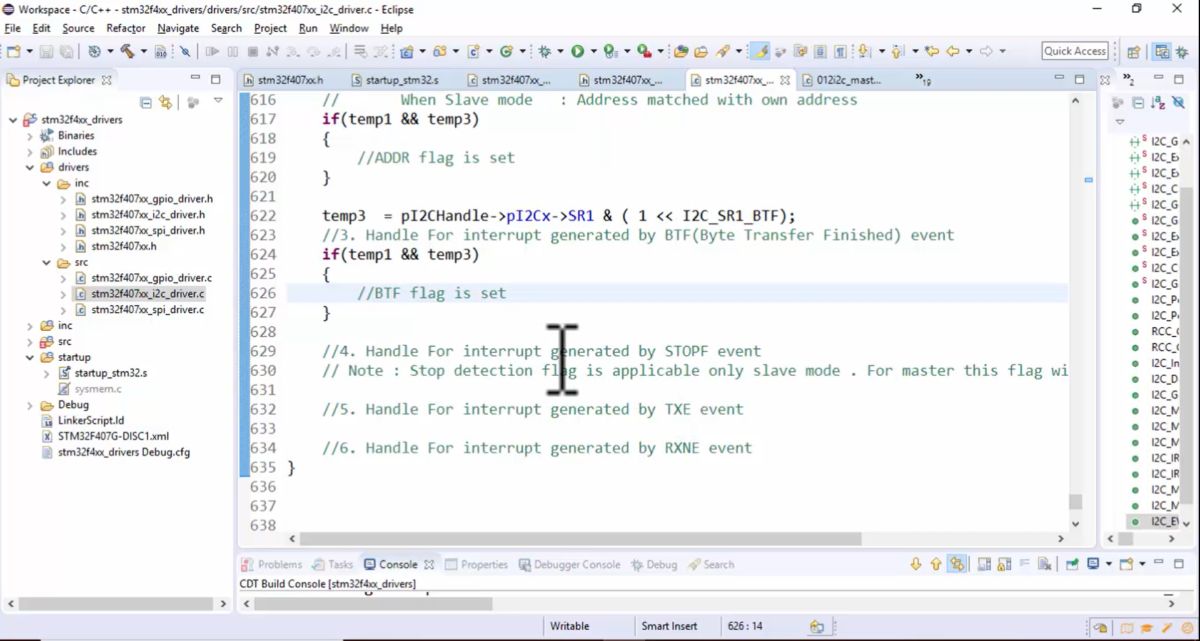Open the Navigate menu
The width and height of the screenshot is (1200, 641).
coord(178,28)
